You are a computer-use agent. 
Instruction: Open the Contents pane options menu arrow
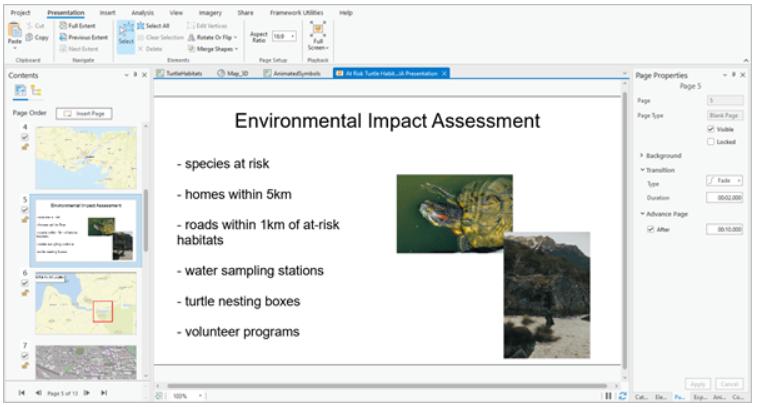pyautogui.click(x=126, y=75)
